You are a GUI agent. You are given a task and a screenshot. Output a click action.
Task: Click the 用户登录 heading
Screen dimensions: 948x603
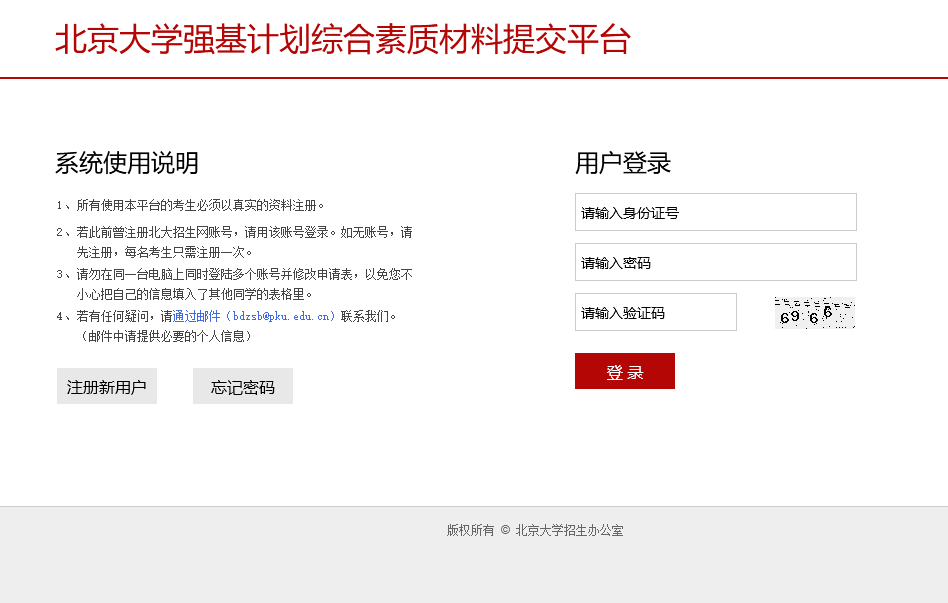(623, 163)
